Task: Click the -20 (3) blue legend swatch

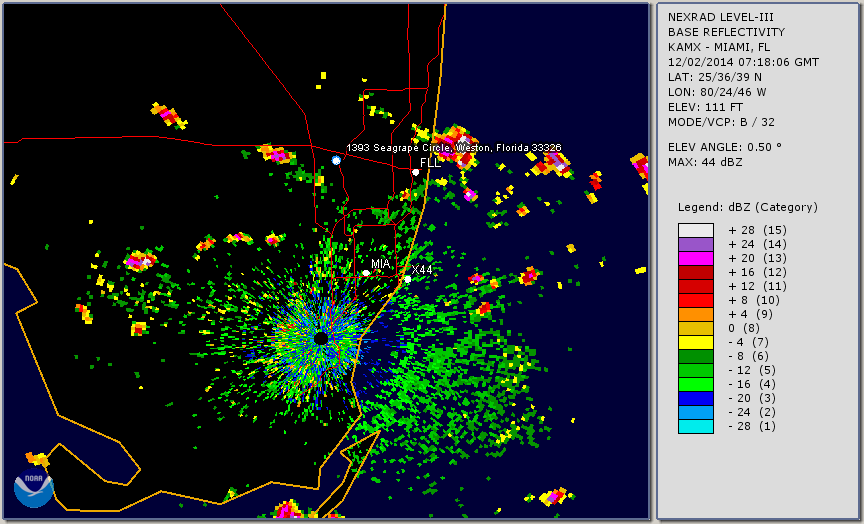Action: point(695,398)
